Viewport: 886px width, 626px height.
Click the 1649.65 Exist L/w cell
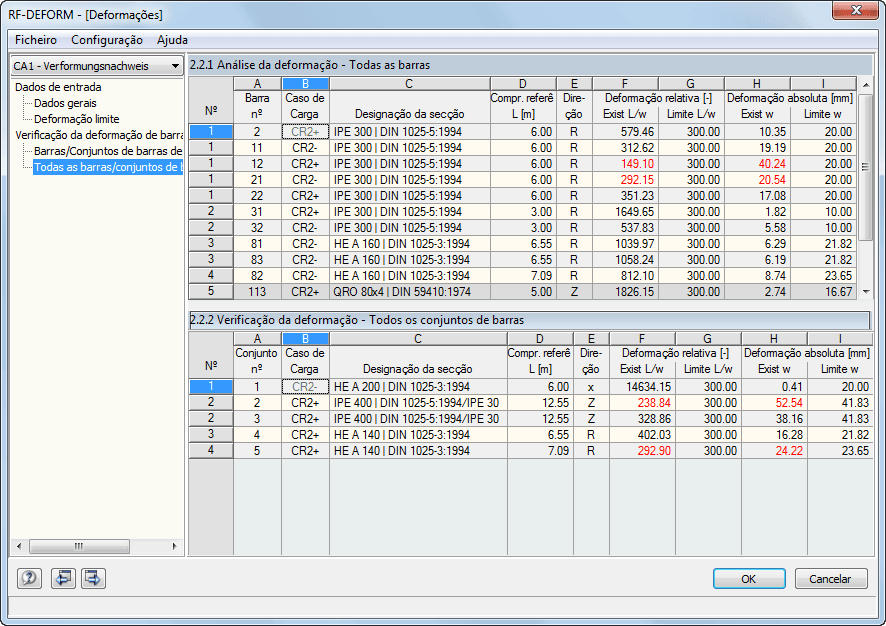(625, 212)
